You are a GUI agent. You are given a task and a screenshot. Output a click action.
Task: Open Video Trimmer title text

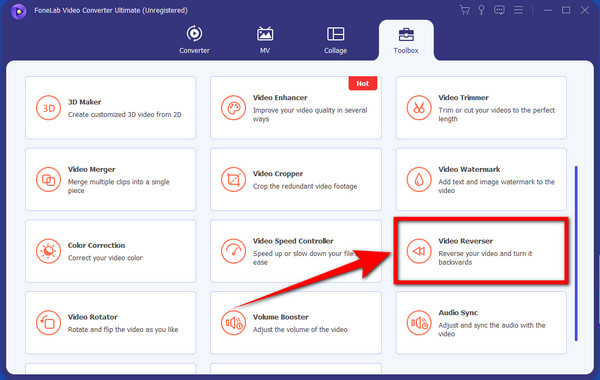(463, 98)
